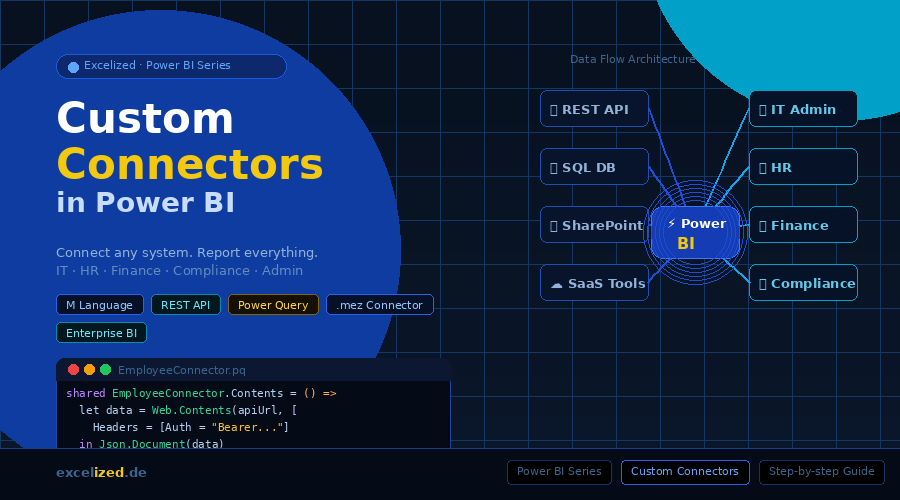Click the SharePoint source node
900x500 pixels.
pyautogui.click(x=595, y=225)
